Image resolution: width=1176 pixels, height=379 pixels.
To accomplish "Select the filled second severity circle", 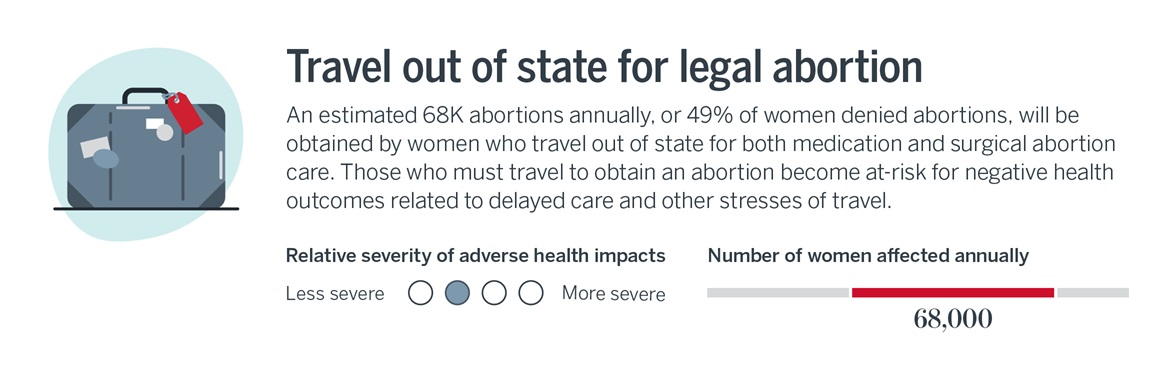I will [x=458, y=293].
